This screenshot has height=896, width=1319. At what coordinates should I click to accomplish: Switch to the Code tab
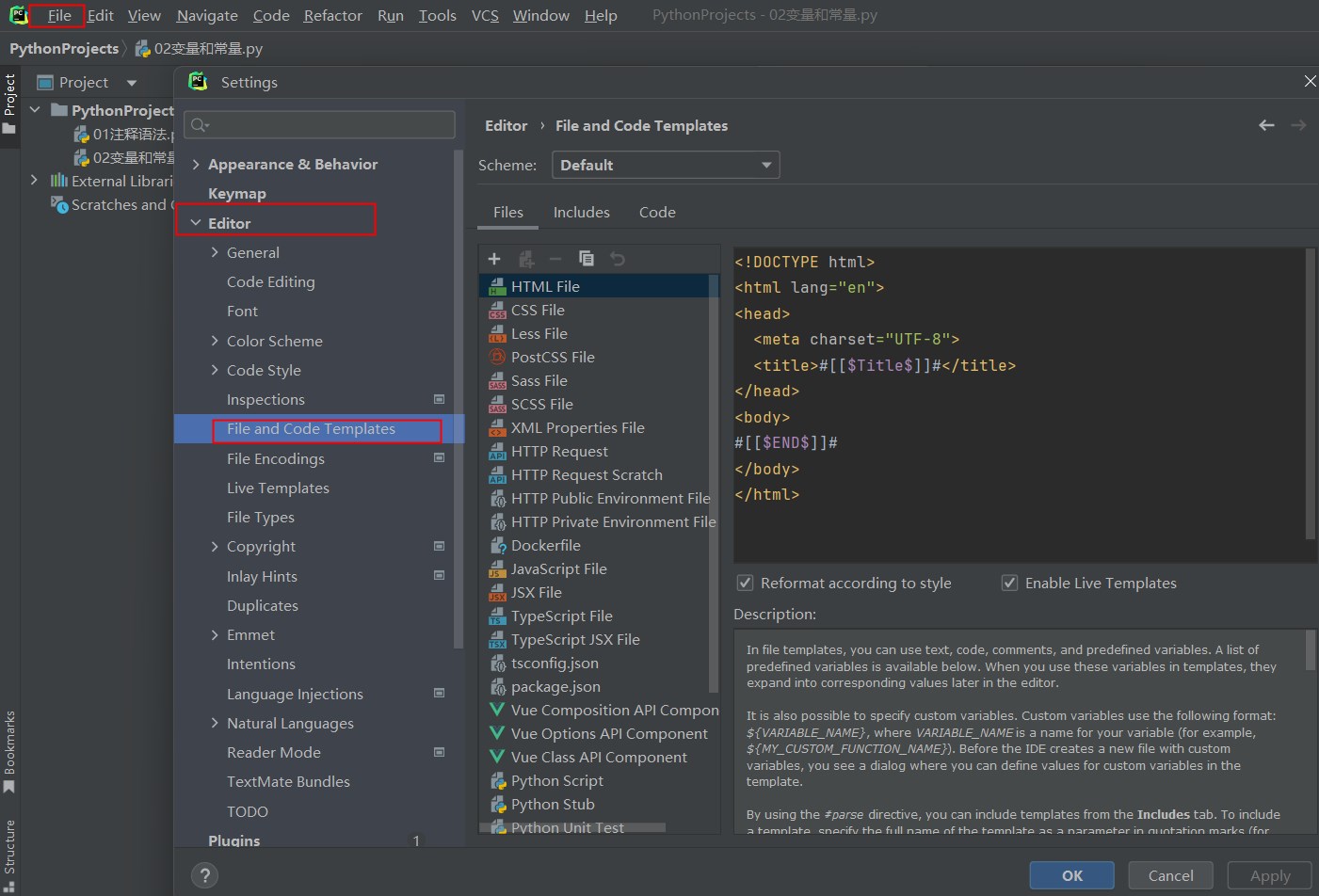(x=657, y=213)
